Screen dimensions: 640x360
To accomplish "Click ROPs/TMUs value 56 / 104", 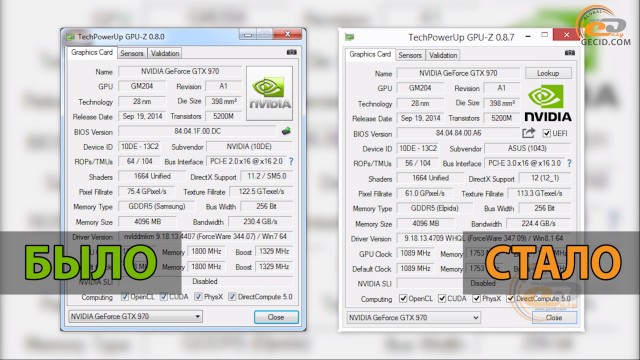I will (x=418, y=163).
